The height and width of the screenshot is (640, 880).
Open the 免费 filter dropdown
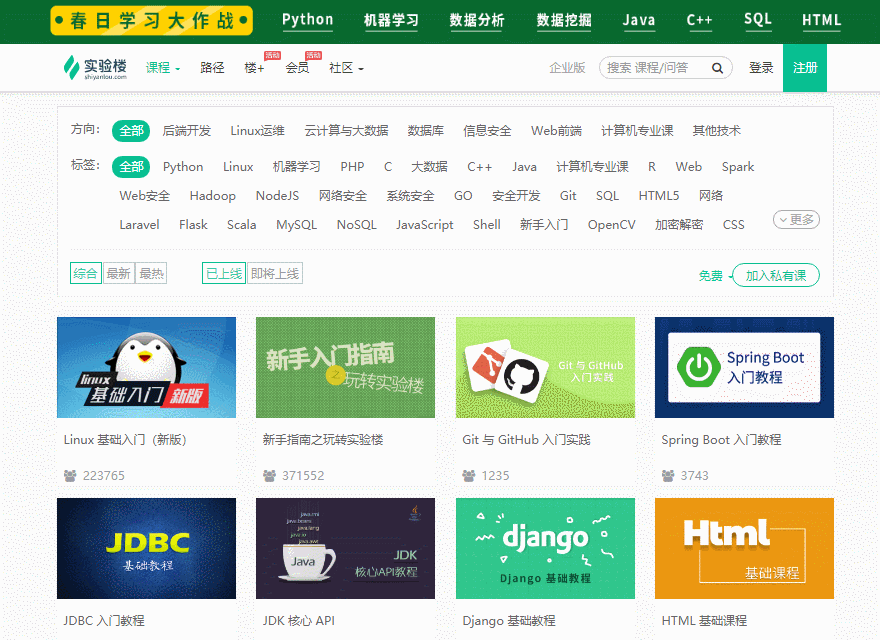(x=714, y=276)
